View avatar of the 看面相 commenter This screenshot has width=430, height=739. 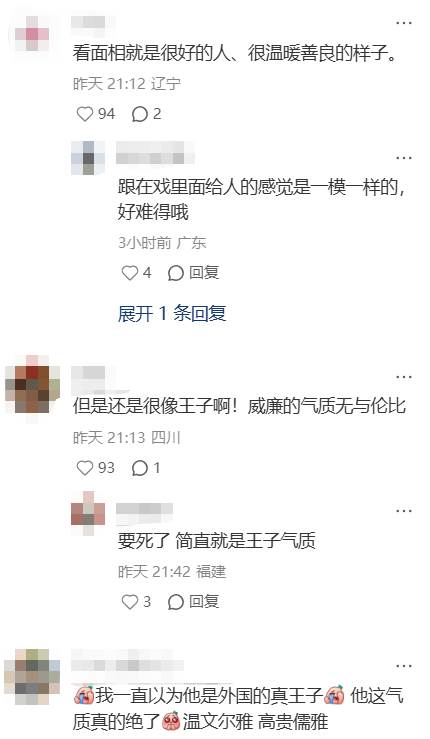32,34
